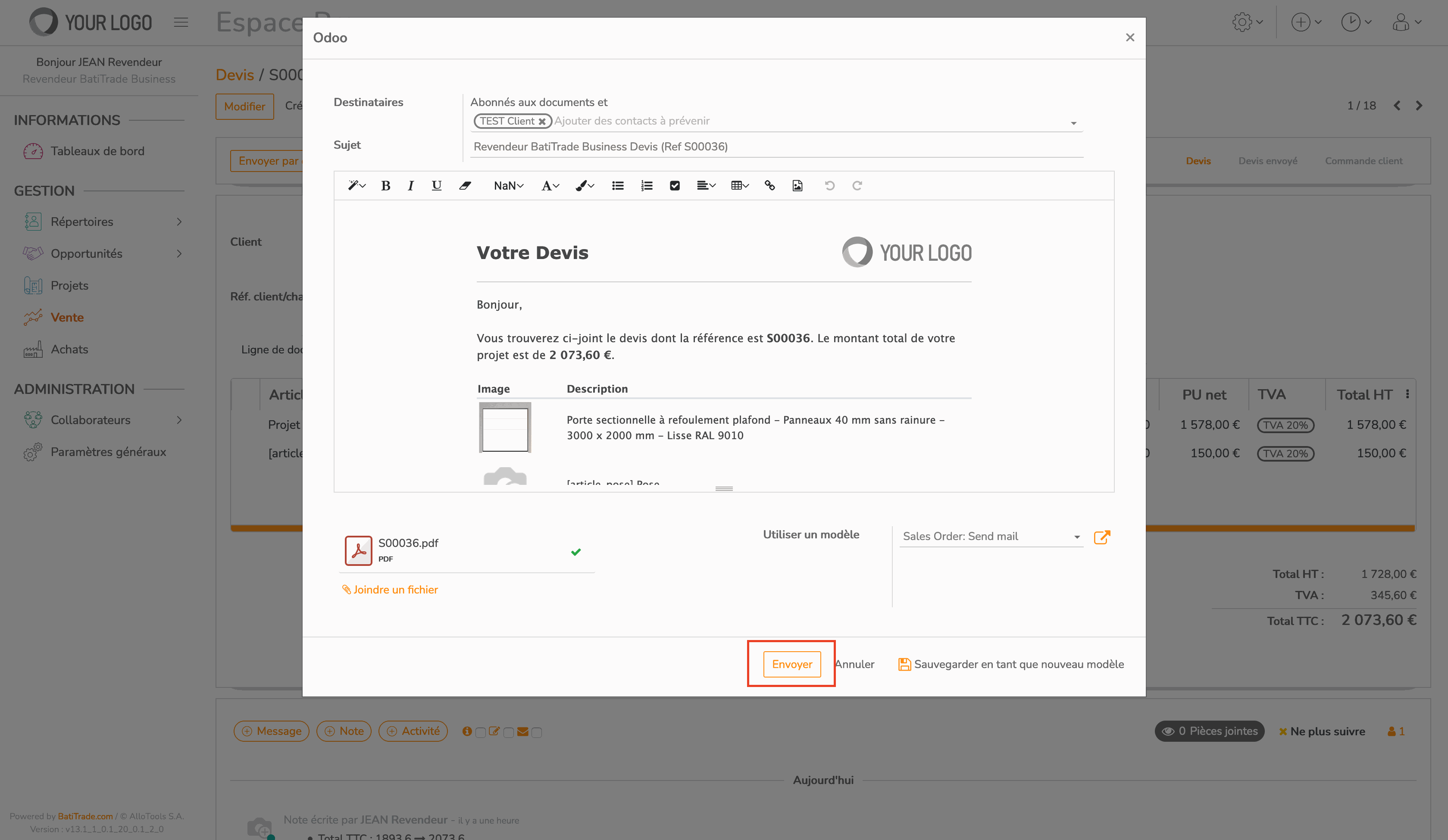
Task: Click the Annuler button
Action: point(854,664)
